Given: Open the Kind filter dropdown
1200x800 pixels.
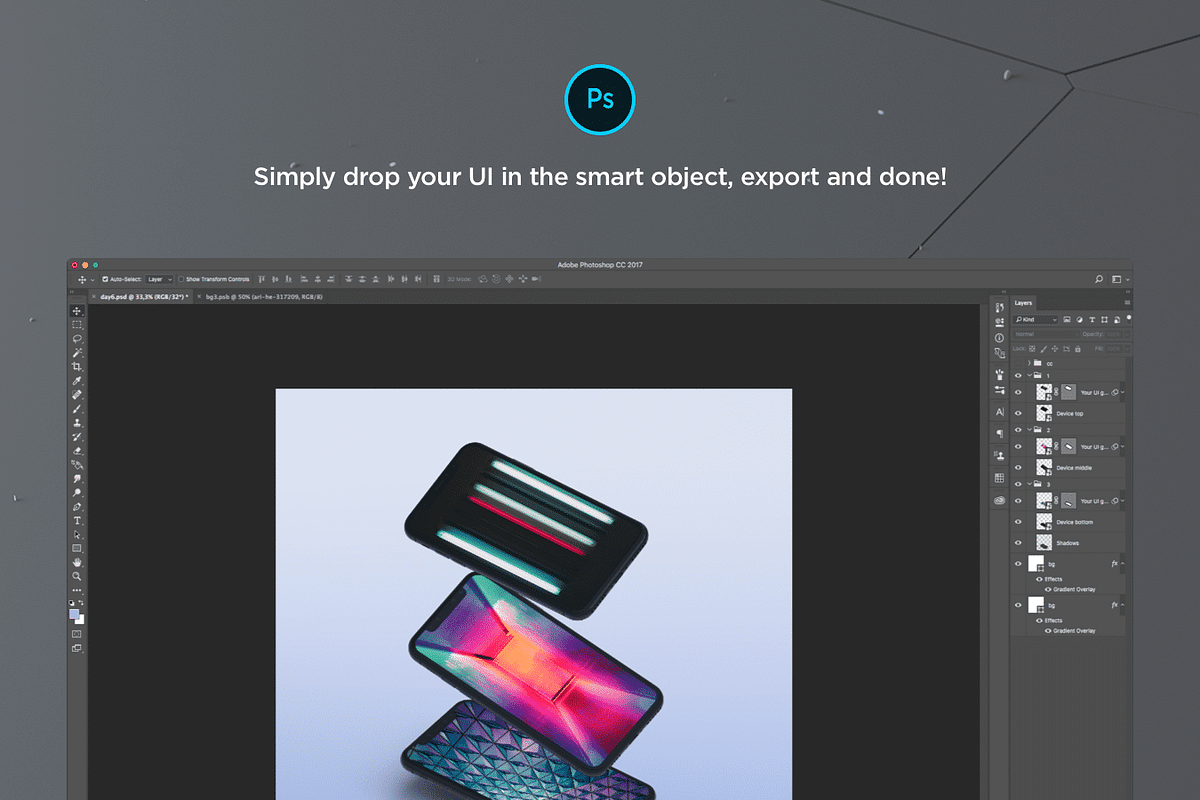Looking at the screenshot, I should coord(1036,319).
